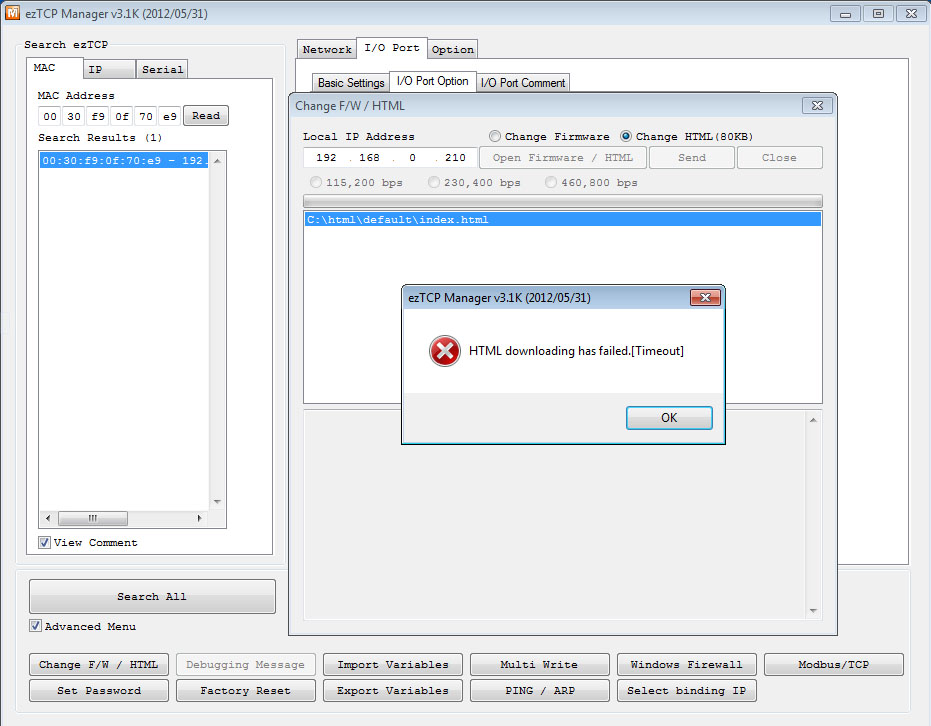Click the log pane scroll down arrow
Viewport: 931px width, 726px height.
pos(813,611)
